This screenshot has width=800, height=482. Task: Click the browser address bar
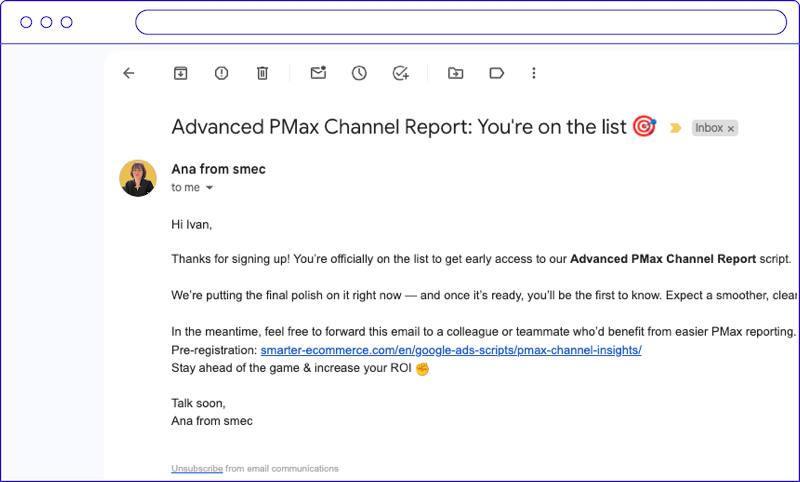click(x=461, y=22)
